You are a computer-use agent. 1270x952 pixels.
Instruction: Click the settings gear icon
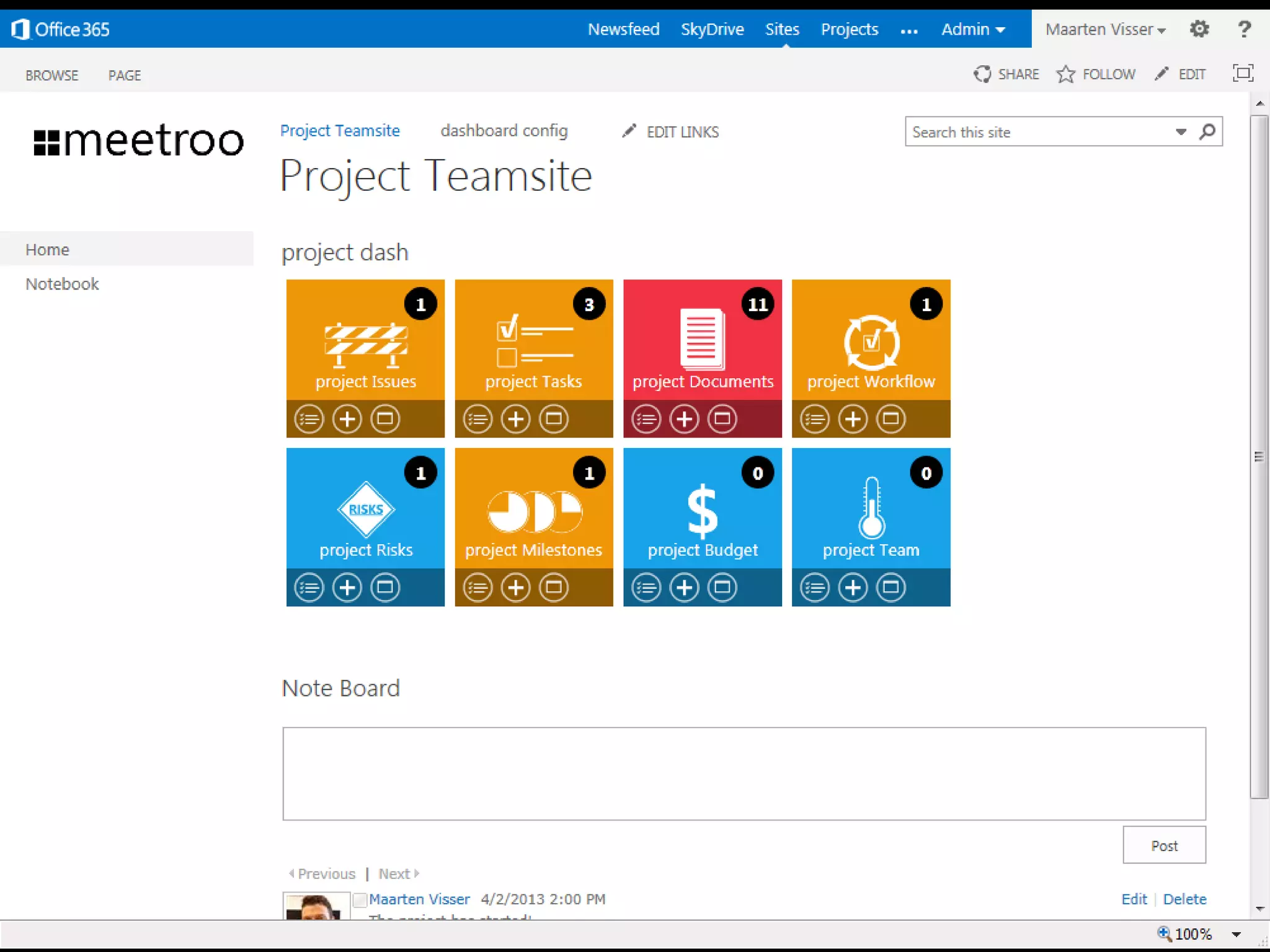point(1199,29)
